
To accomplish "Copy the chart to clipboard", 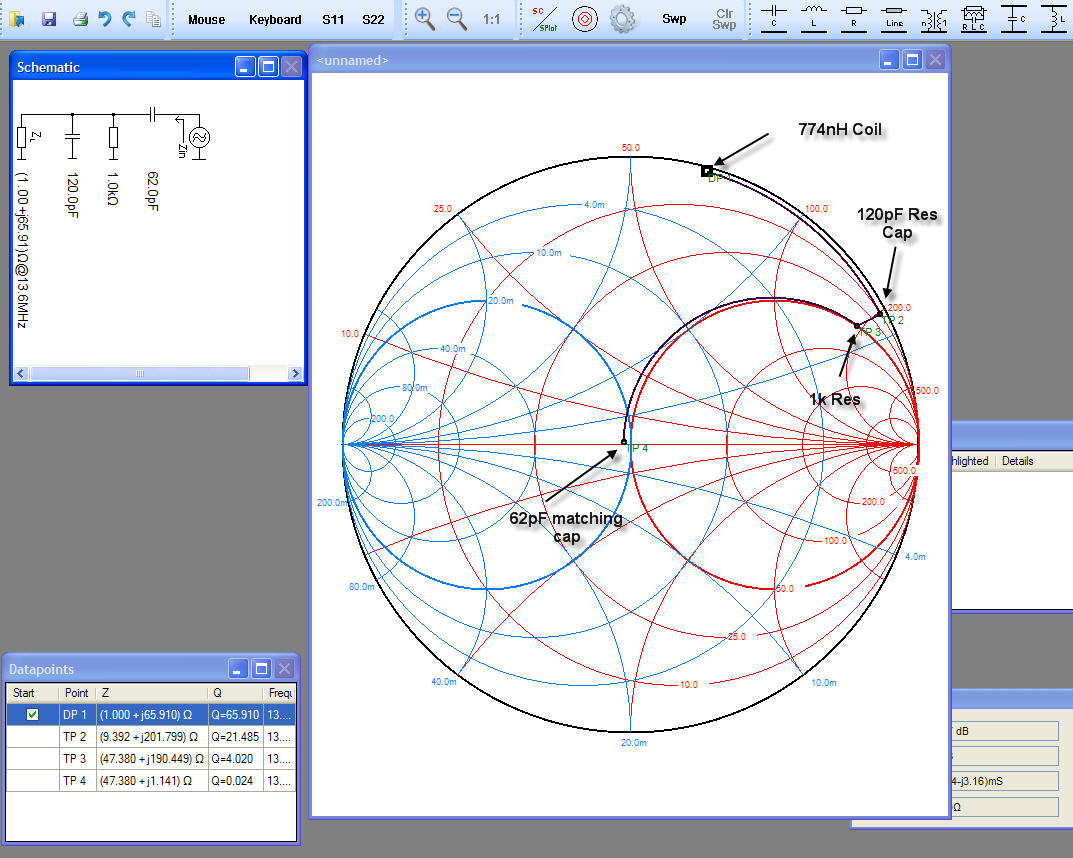I will coord(153,19).
